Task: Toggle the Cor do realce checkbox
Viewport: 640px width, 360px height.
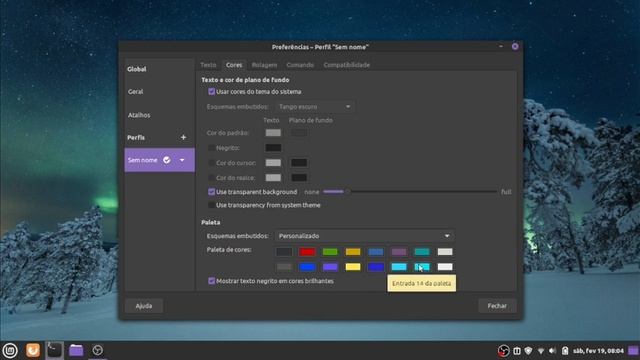Action: point(211,178)
